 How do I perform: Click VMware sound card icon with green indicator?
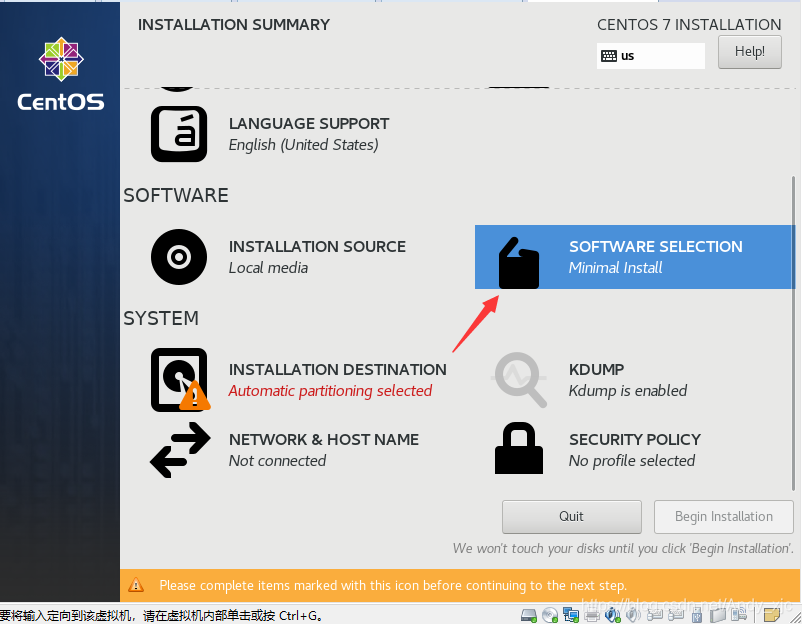click(613, 615)
